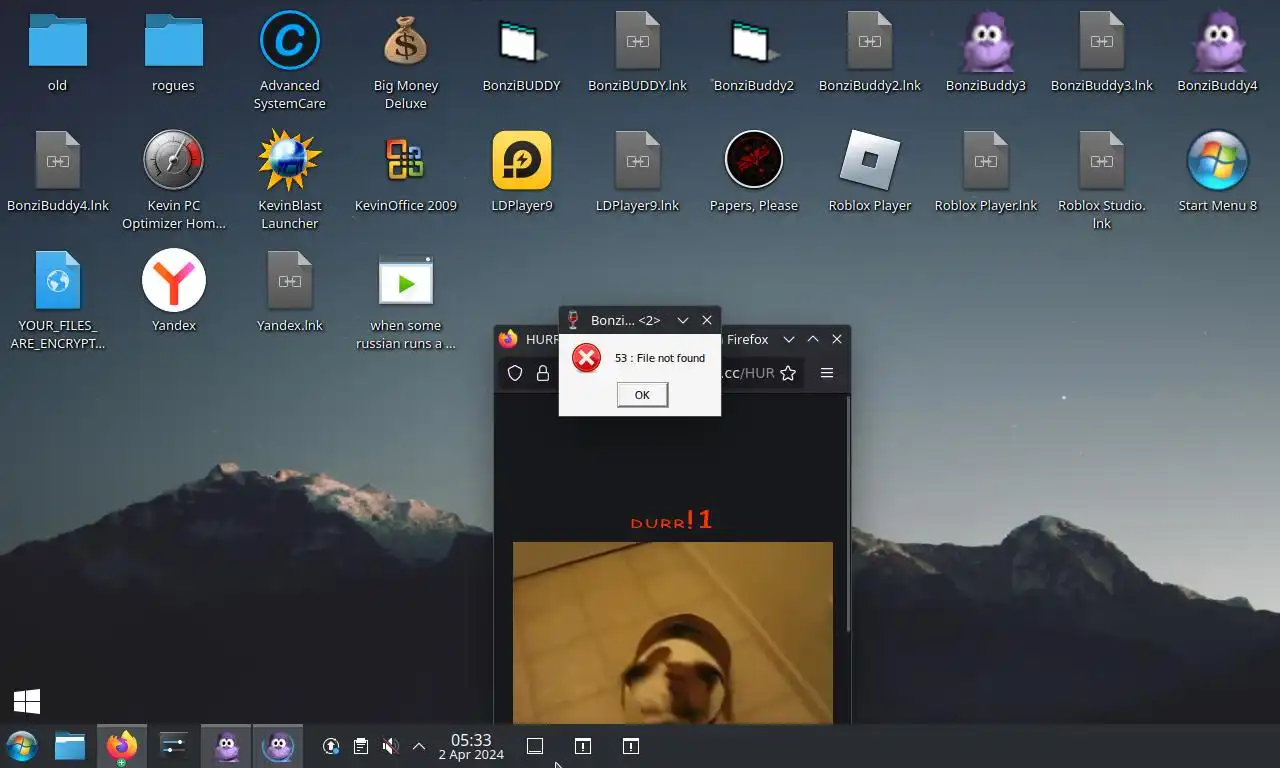This screenshot has height=768, width=1280.
Task: Click OK in File not found dialog
Action: (642, 395)
